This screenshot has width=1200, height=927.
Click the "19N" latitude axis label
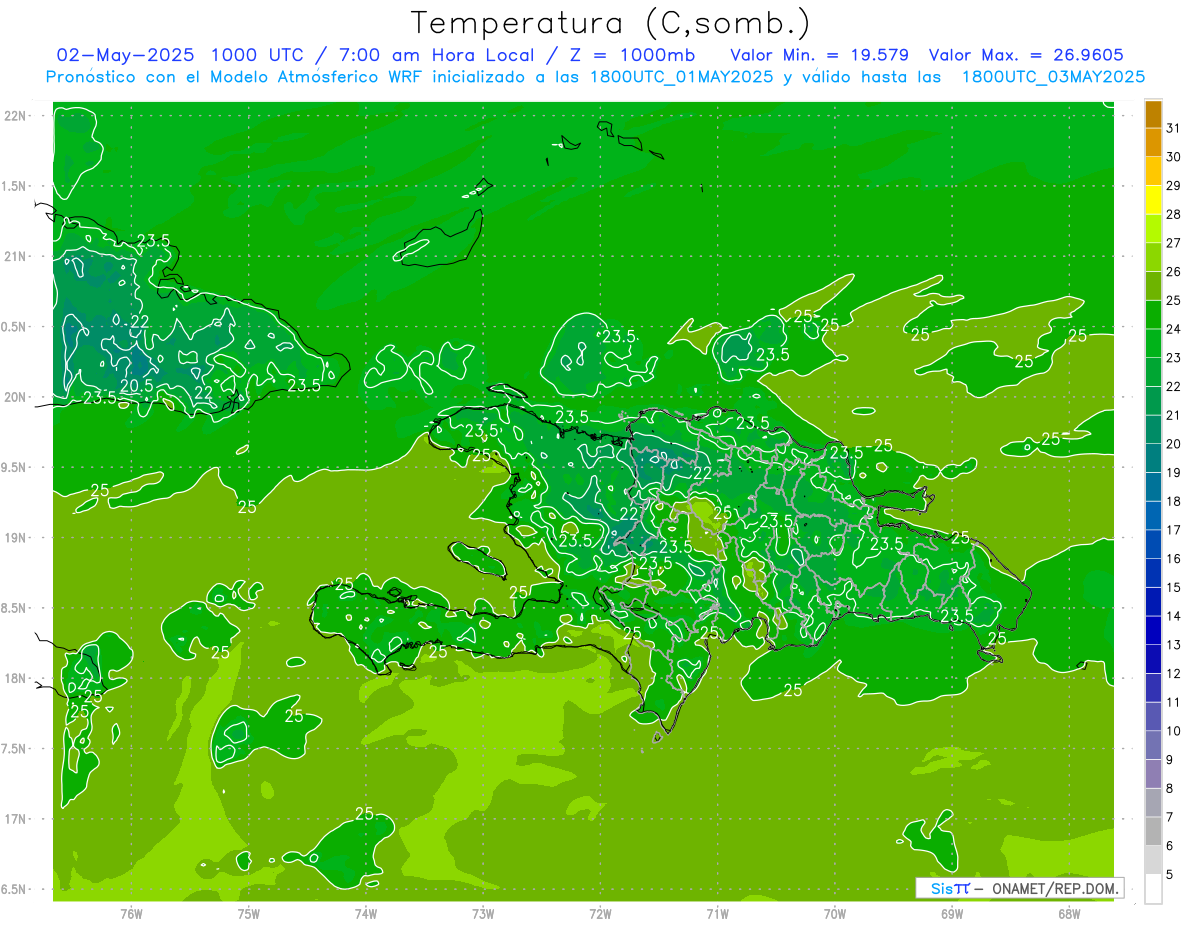click(x=15, y=538)
